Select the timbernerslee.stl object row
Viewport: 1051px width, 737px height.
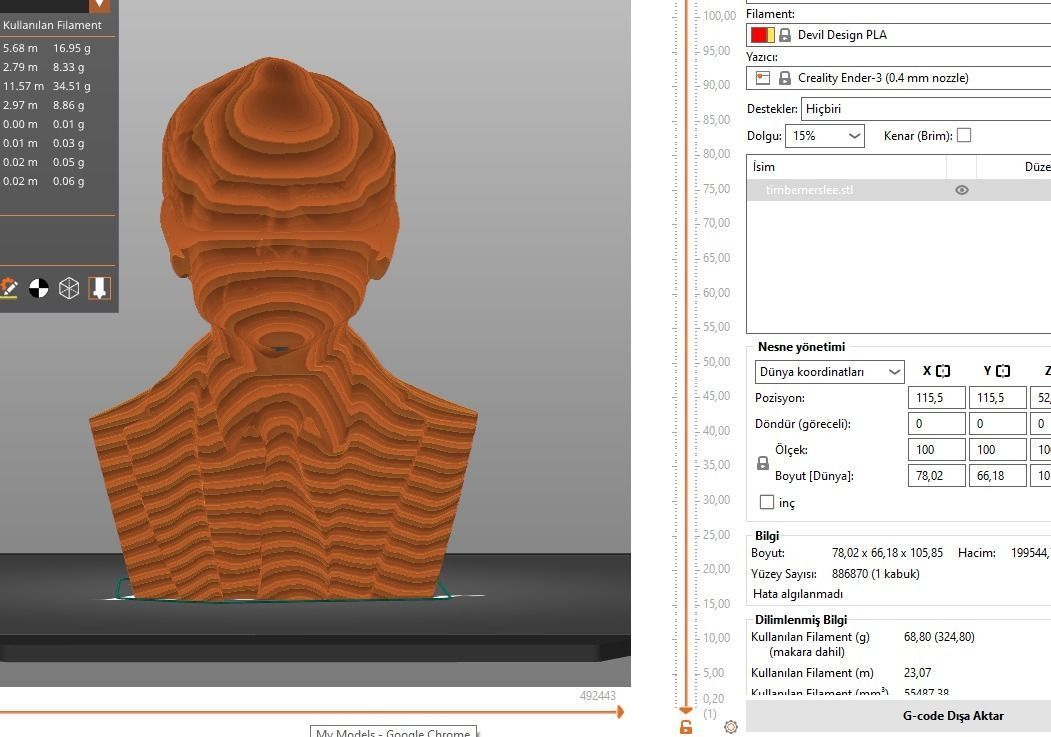click(x=898, y=190)
